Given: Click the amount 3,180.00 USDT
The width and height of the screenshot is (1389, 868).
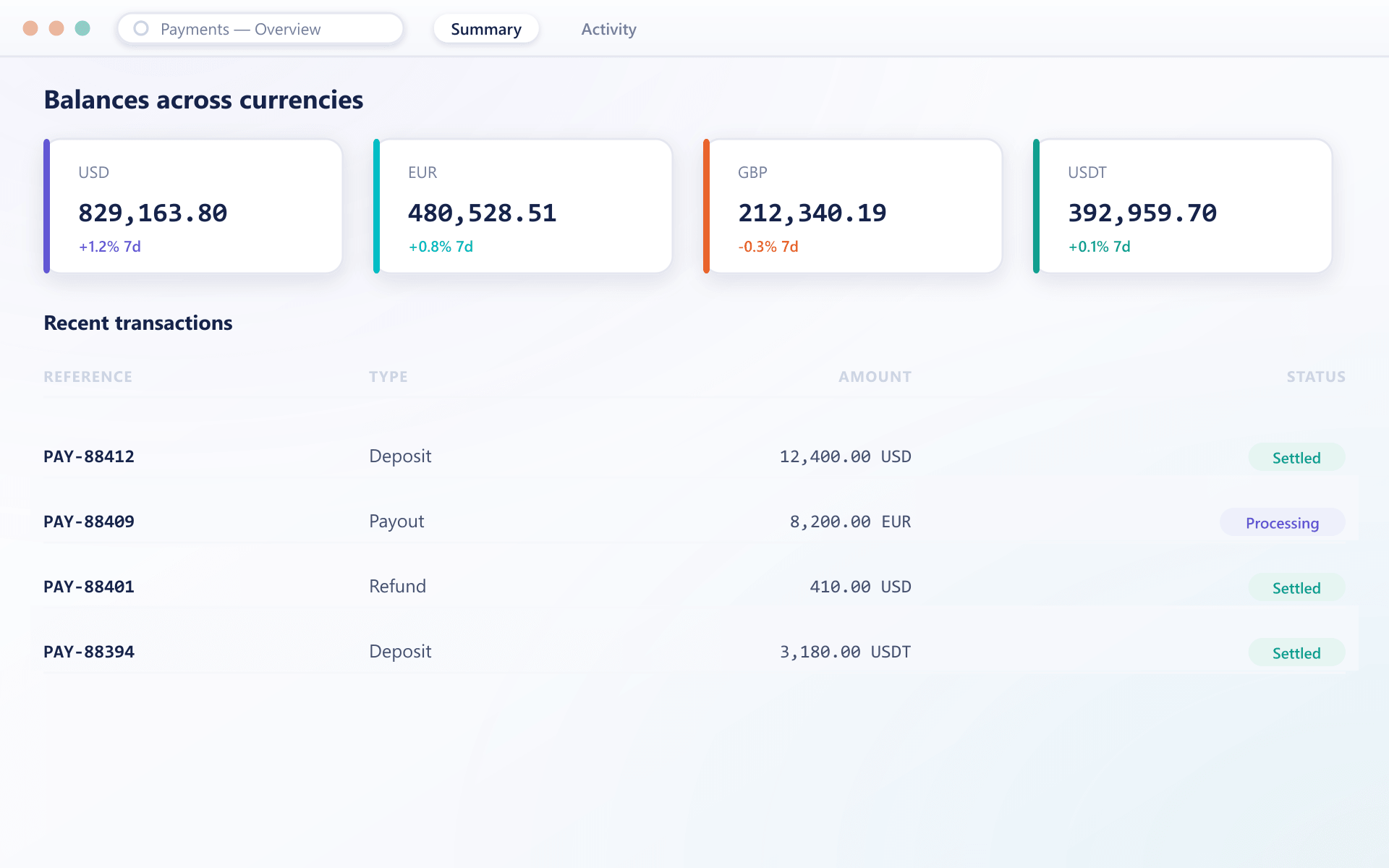Looking at the screenshot, I should [845, 652].
